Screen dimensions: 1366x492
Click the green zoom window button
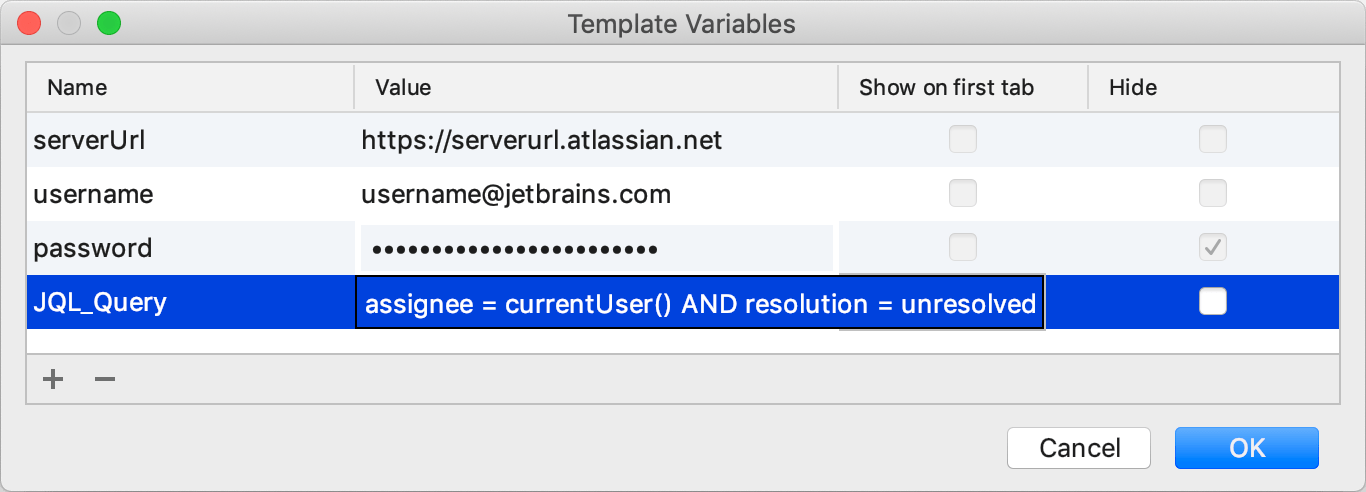pos(108,22)
